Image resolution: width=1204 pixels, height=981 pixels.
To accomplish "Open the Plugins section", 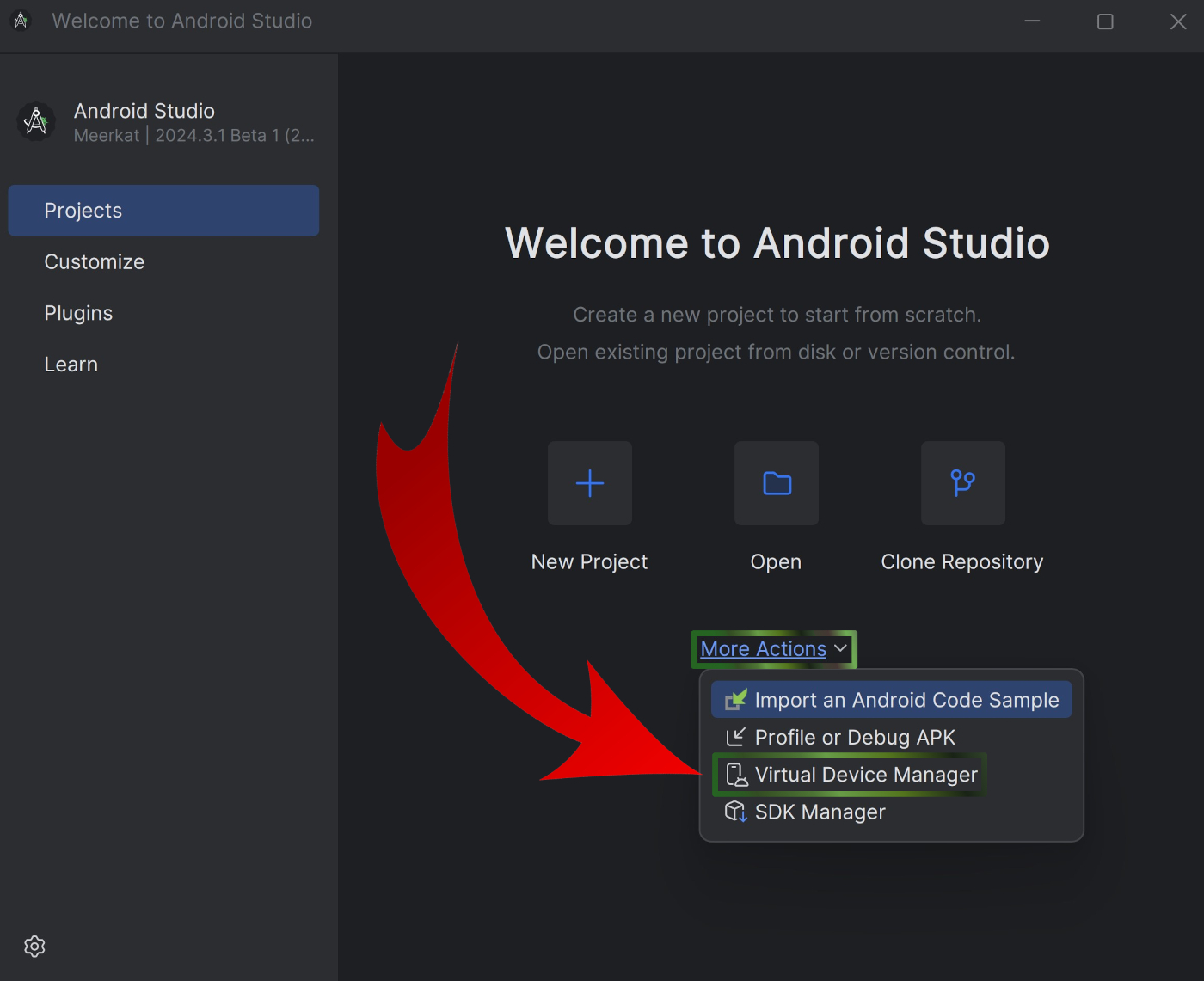I will pos(78,314).
